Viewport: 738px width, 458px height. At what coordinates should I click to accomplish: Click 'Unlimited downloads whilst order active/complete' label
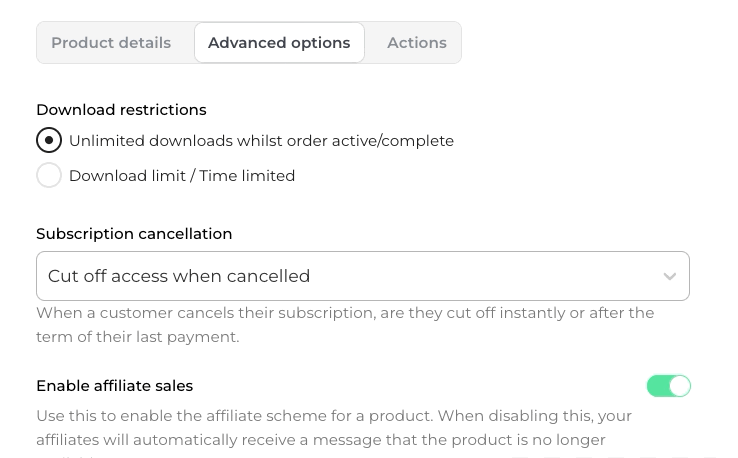point(261,141)
